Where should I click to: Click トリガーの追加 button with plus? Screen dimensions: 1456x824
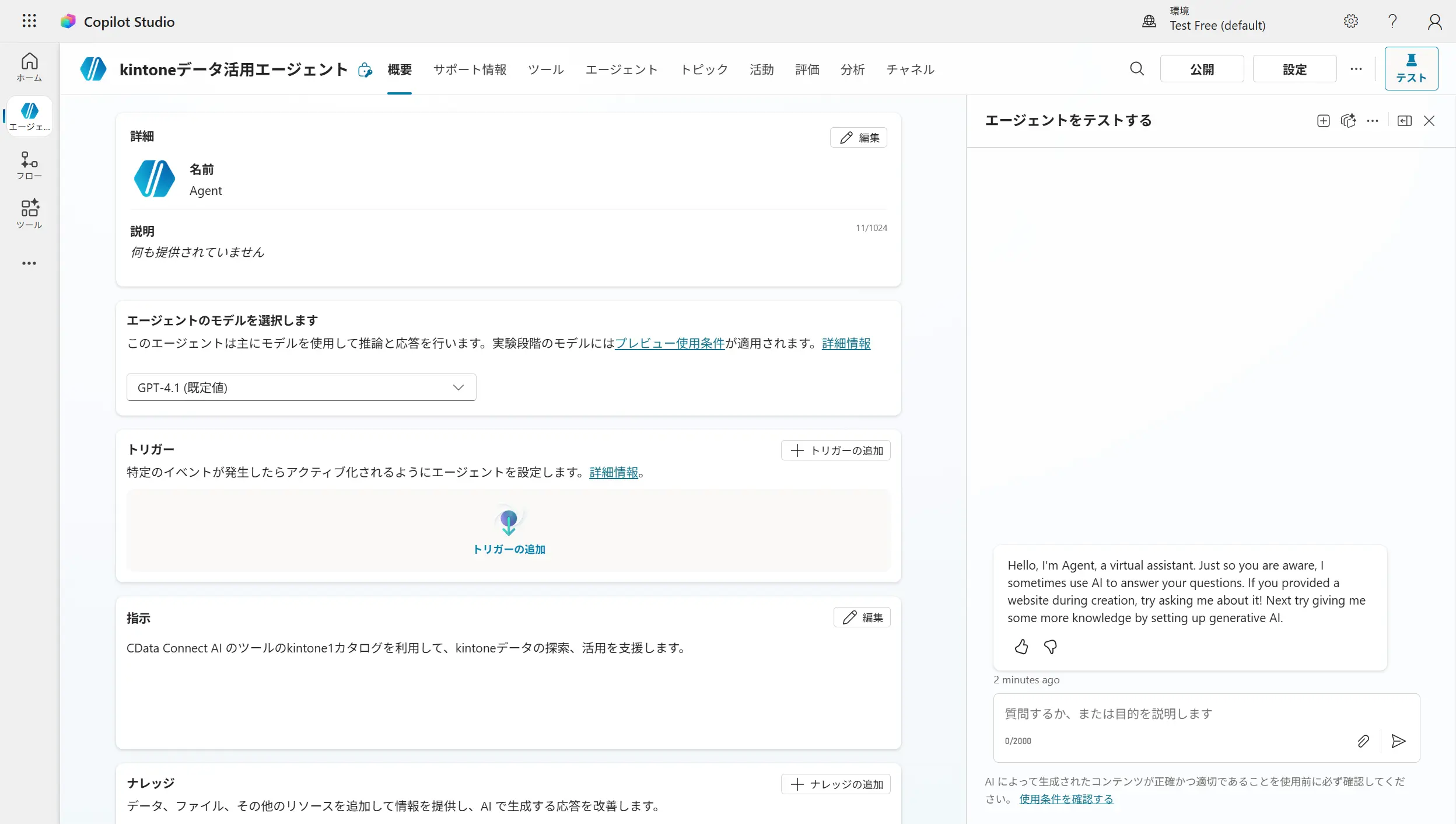[835, 451]
